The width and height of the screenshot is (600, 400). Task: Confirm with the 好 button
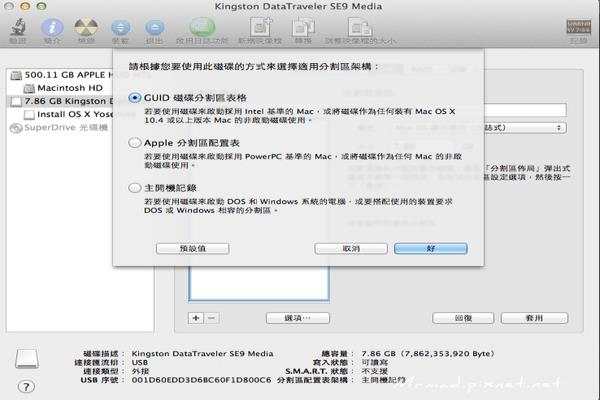[430, 248]
